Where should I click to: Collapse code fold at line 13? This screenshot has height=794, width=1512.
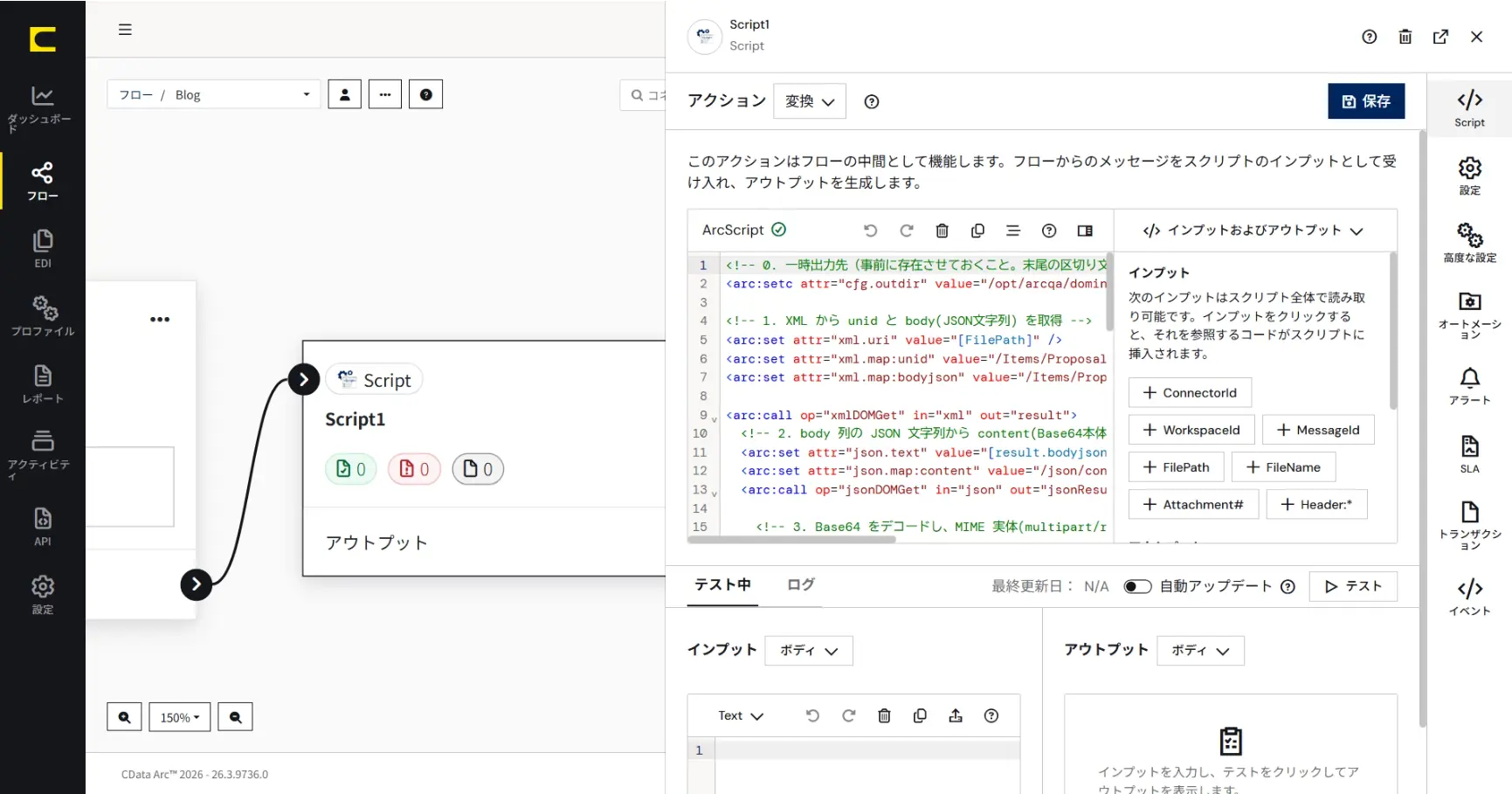715,494
